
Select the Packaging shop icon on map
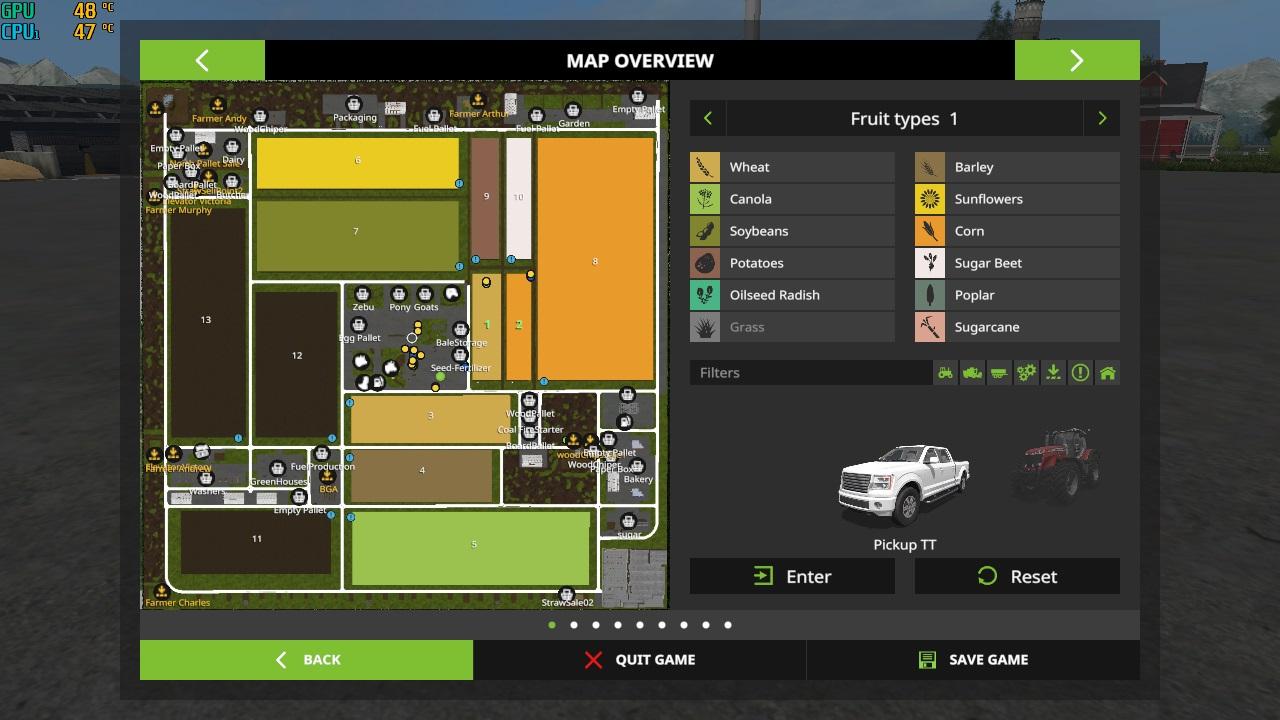[x=353, y=105]
